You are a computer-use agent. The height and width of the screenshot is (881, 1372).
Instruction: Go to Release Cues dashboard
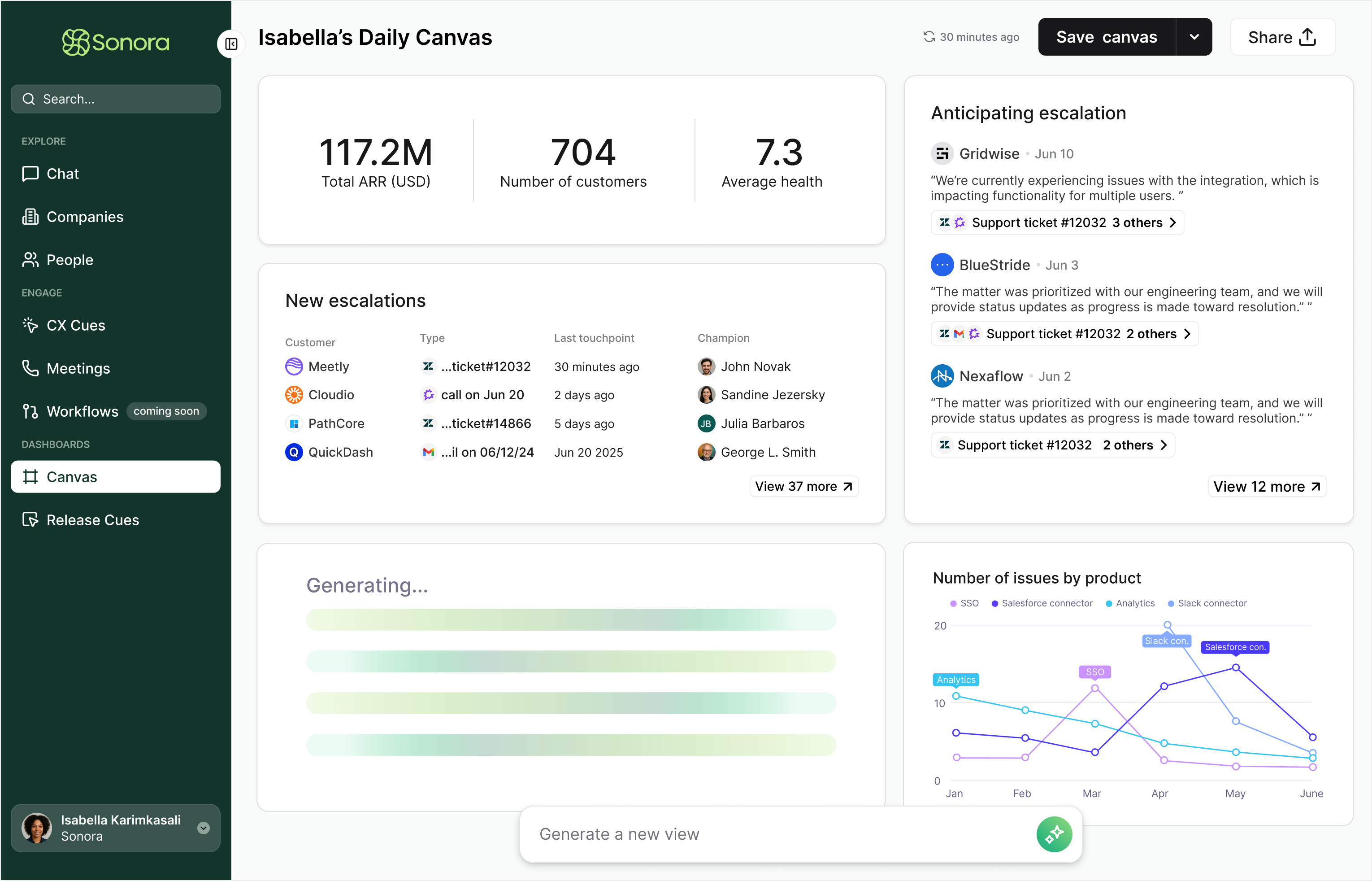[x=92, y=519]
